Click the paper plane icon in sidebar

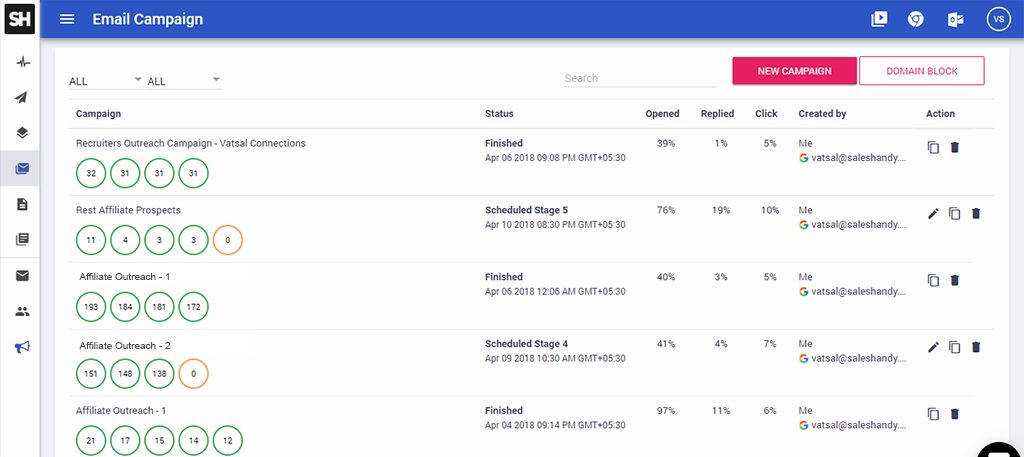click(22, 98)
